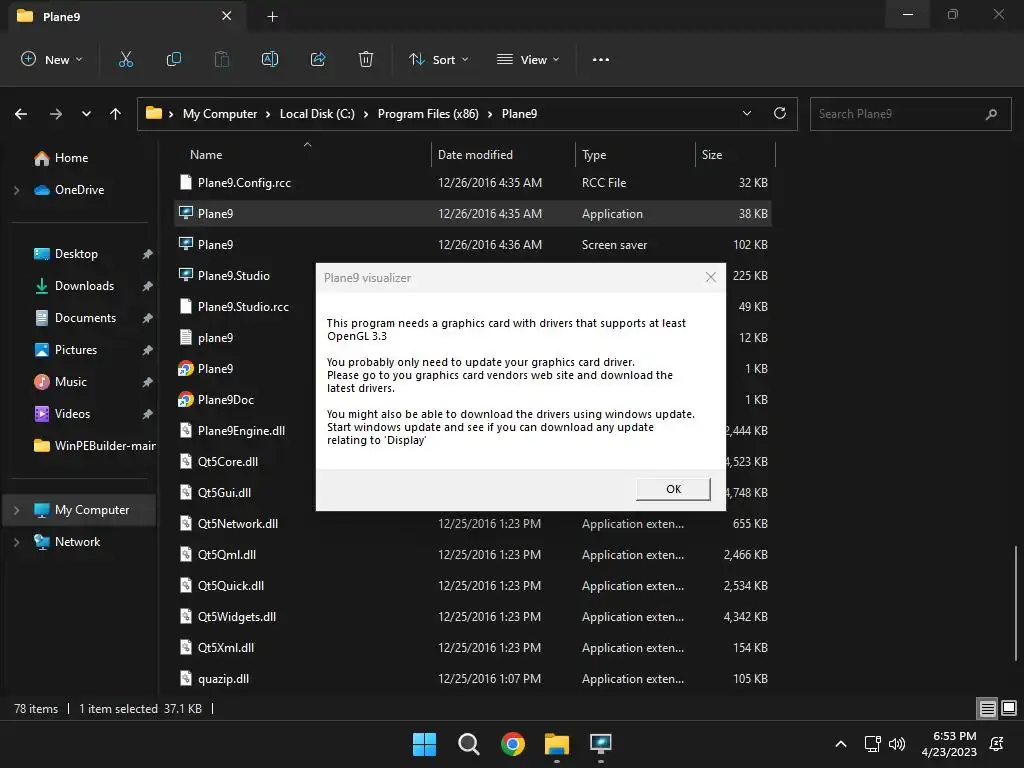Click Program Files (x86) breadcrumb

[x=428, y=114]
